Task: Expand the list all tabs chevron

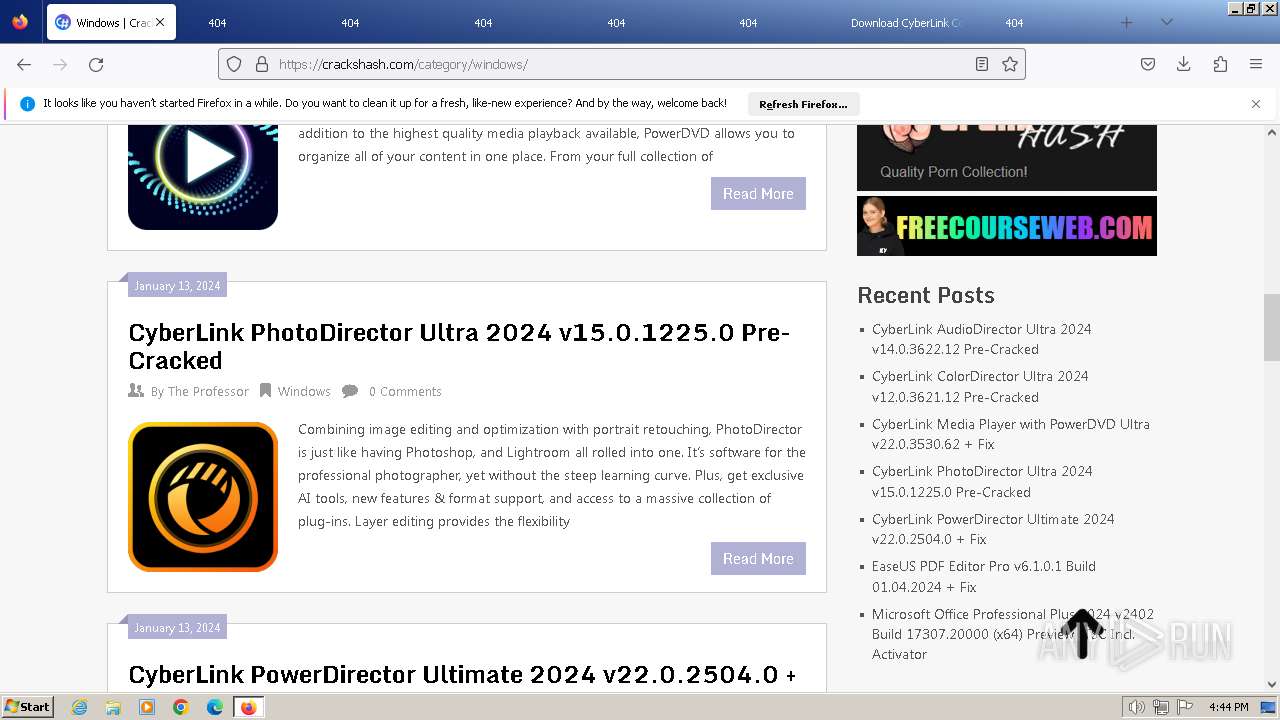Action: 1166,22
